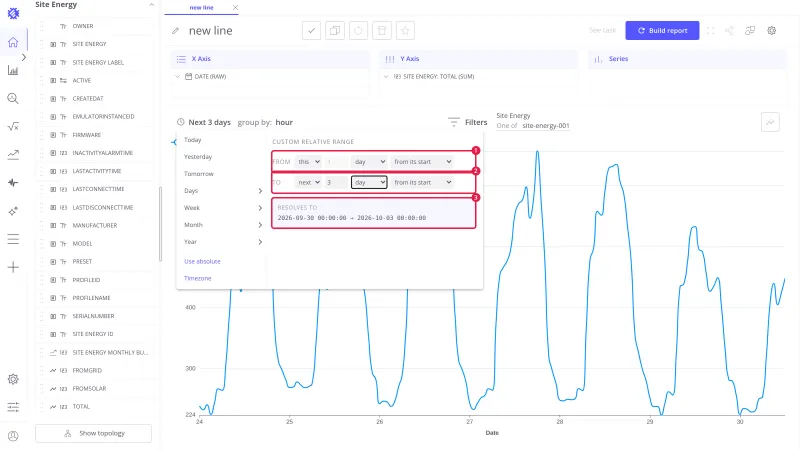Screen dimensions: 800x450
Task: Open the Week submenu
Action: coord(222,208)
